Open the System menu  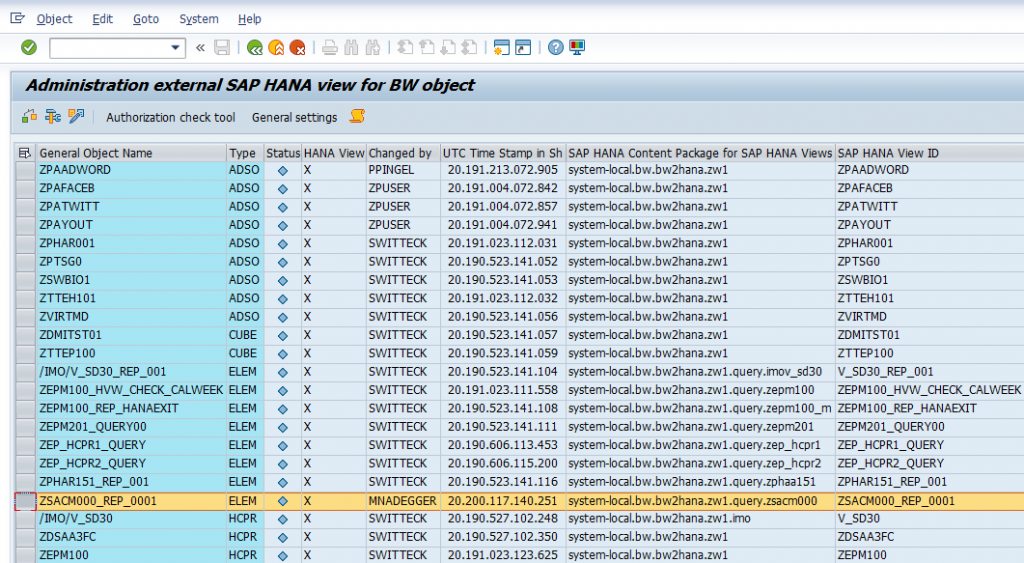[199, 19]
